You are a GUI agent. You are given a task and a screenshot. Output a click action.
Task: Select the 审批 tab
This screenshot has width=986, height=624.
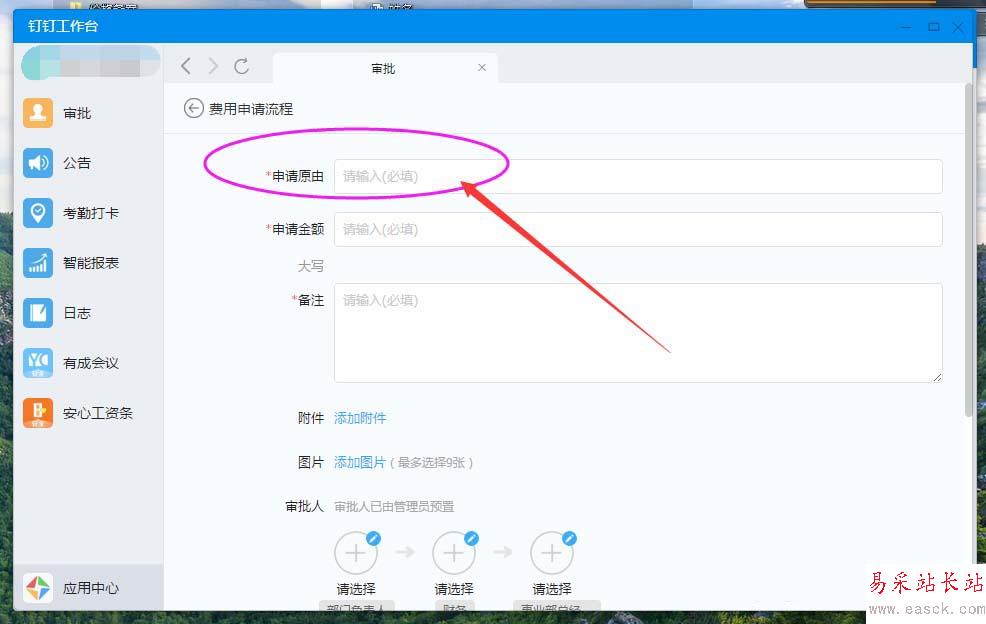tap(384, 68)
